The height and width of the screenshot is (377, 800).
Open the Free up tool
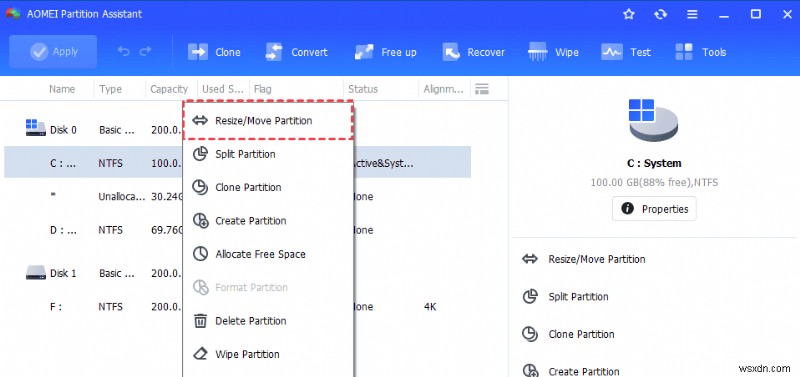tap(386, 52)
